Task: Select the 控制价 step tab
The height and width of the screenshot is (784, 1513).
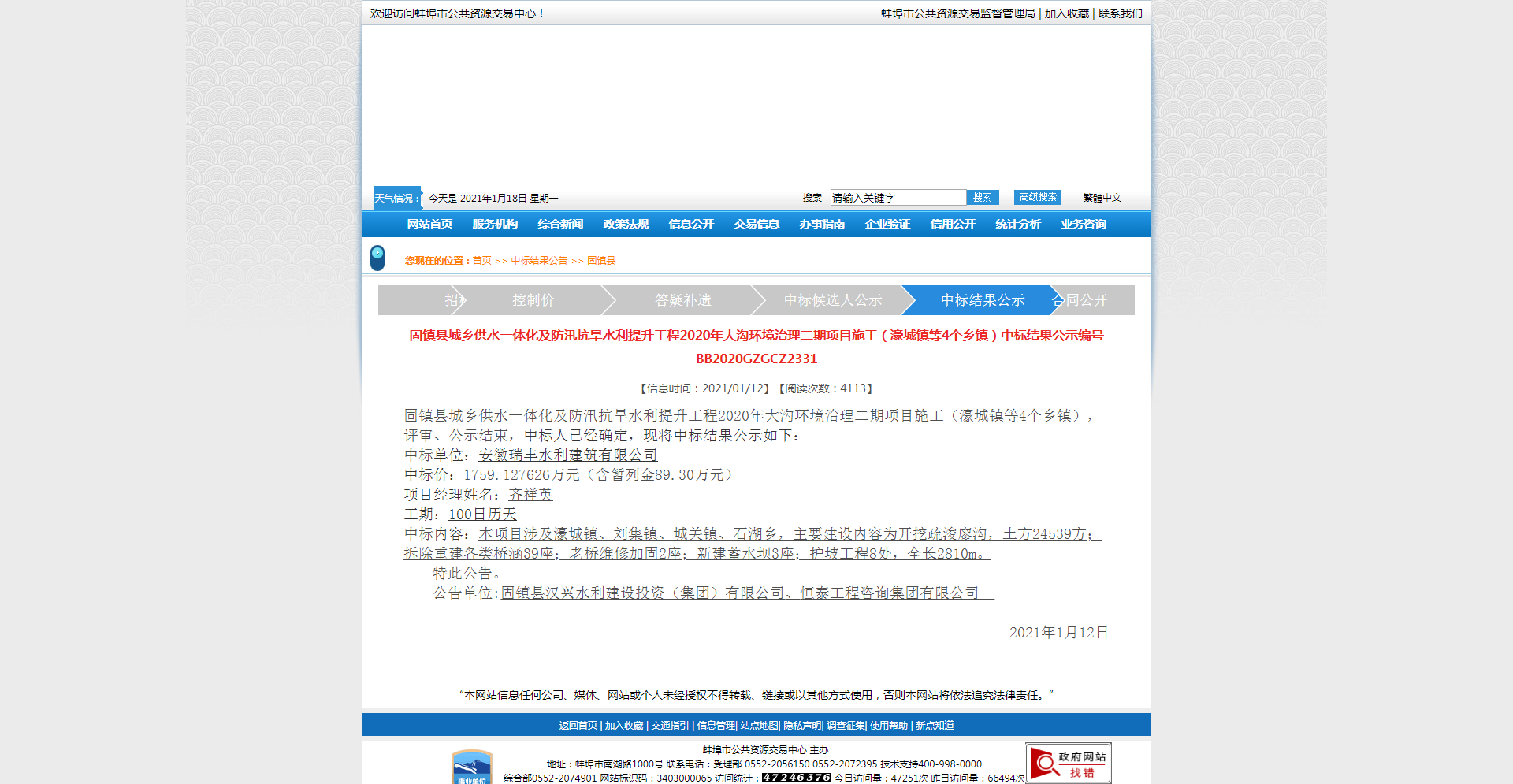Action: click(x=533, y=300)
